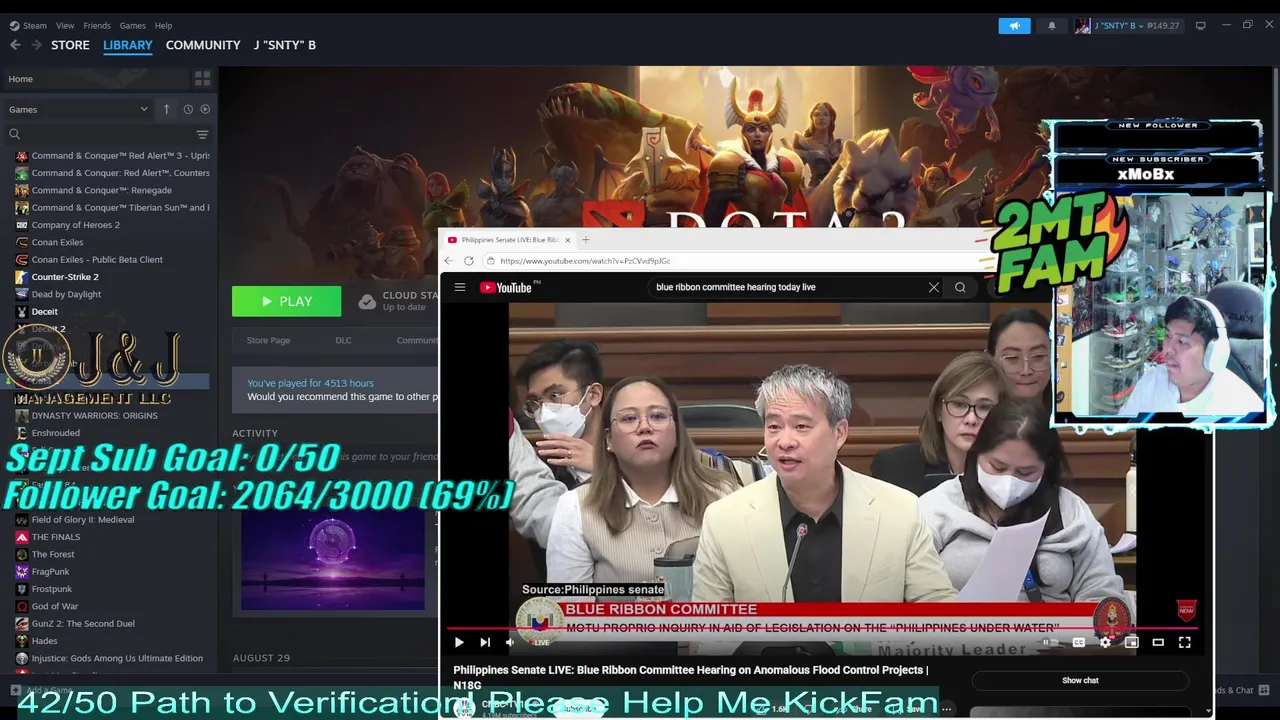Change library sort order arrow
1280x720 pixels.
point(166,109)
